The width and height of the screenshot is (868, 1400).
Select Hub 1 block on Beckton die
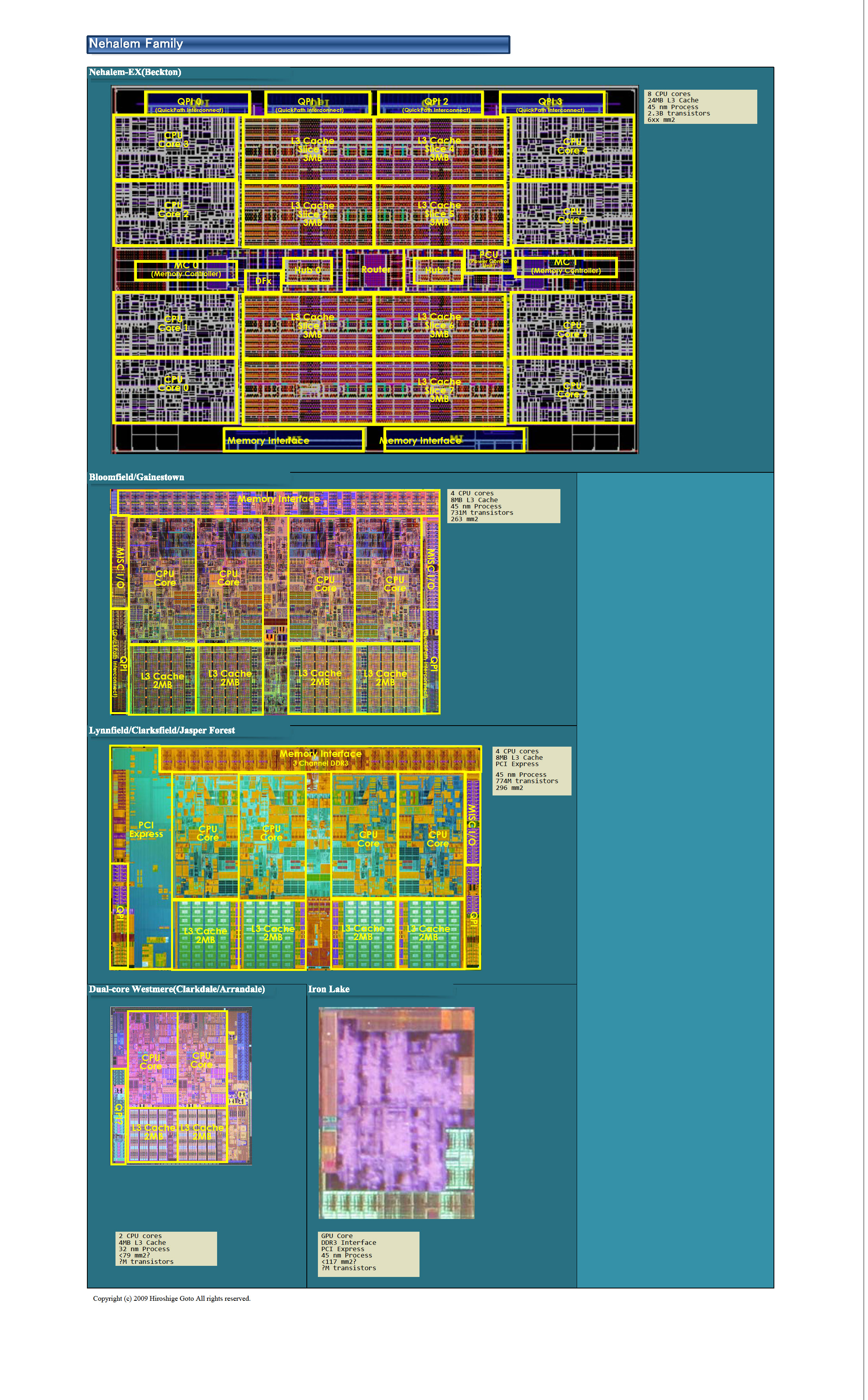tap(437, 271)
